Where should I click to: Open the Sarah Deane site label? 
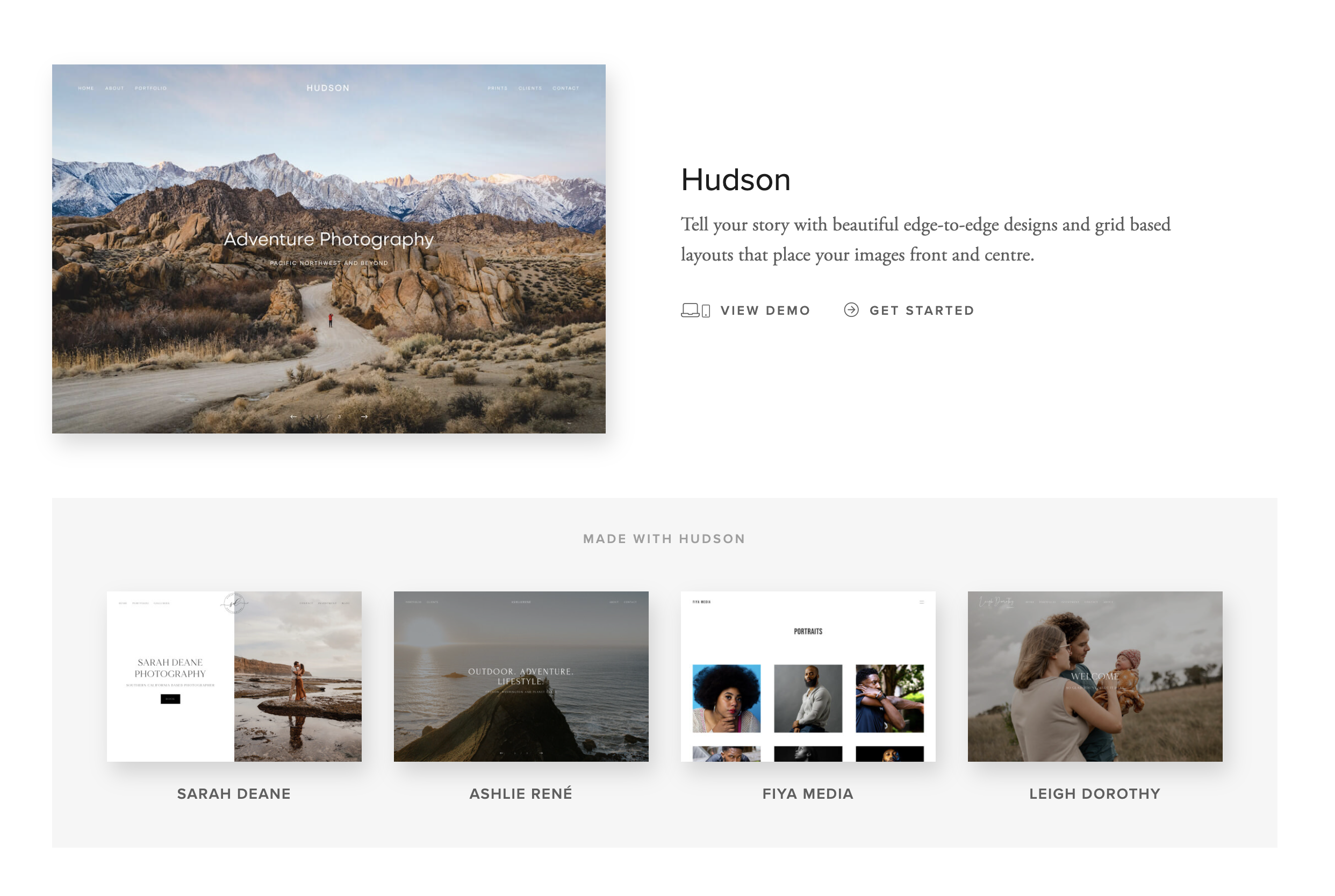click(x=234, y=793)
